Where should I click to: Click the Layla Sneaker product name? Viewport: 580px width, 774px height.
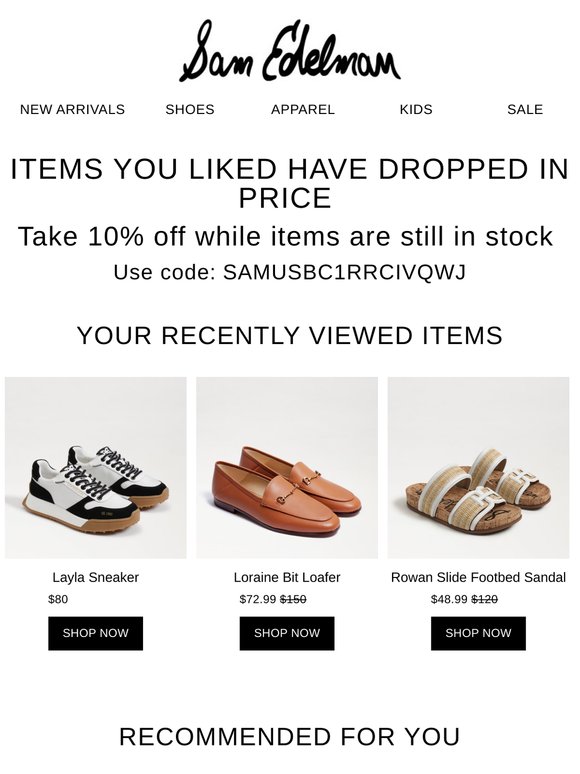[96, 578]
